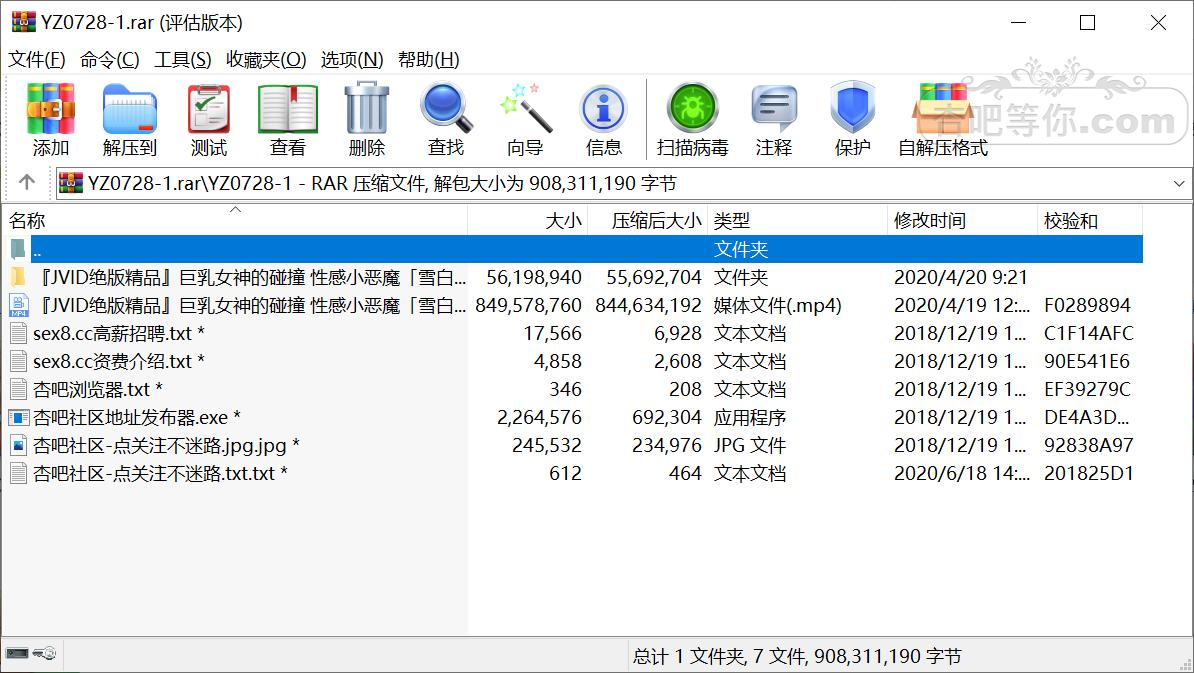This screenshot has width=1194, height=673.
Task: Click the resize grip in status bar corner
Action: tap(1185, 664)
